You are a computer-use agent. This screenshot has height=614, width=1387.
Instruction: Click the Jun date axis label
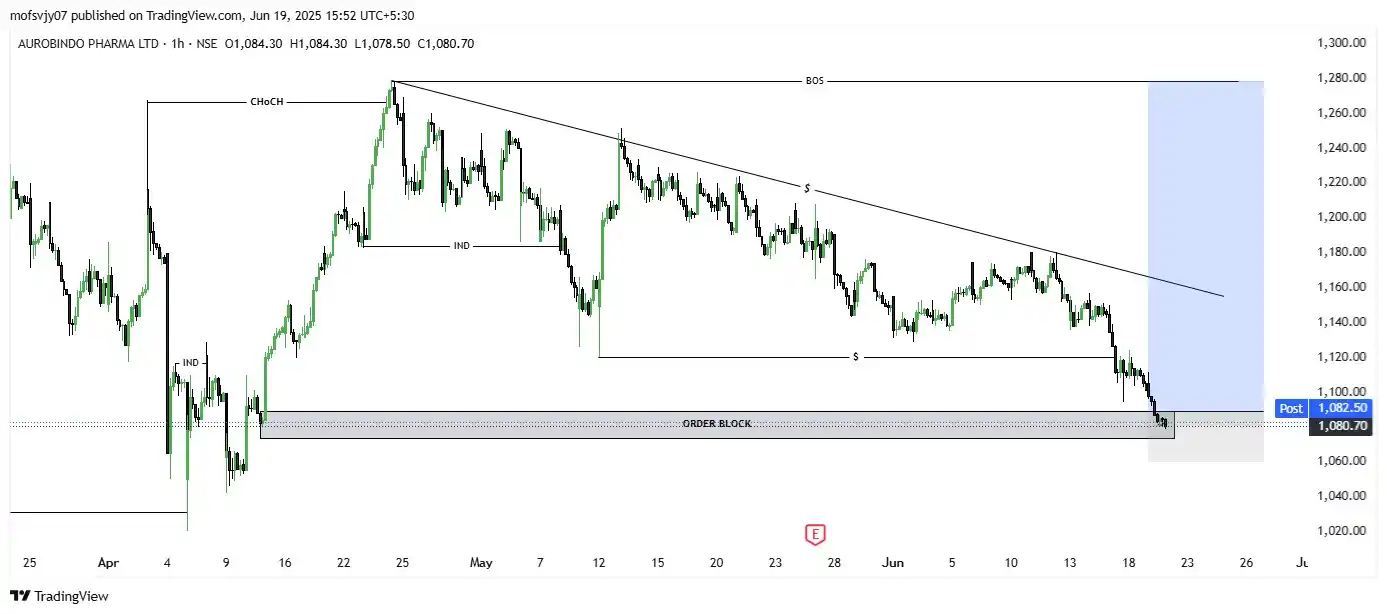893,563
